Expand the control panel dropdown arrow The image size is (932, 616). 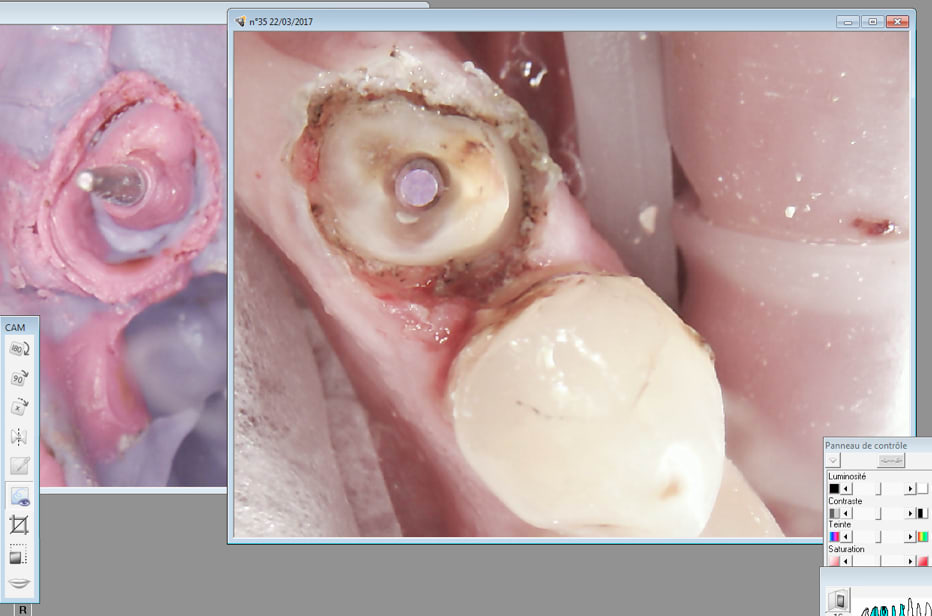pos(834,460)
